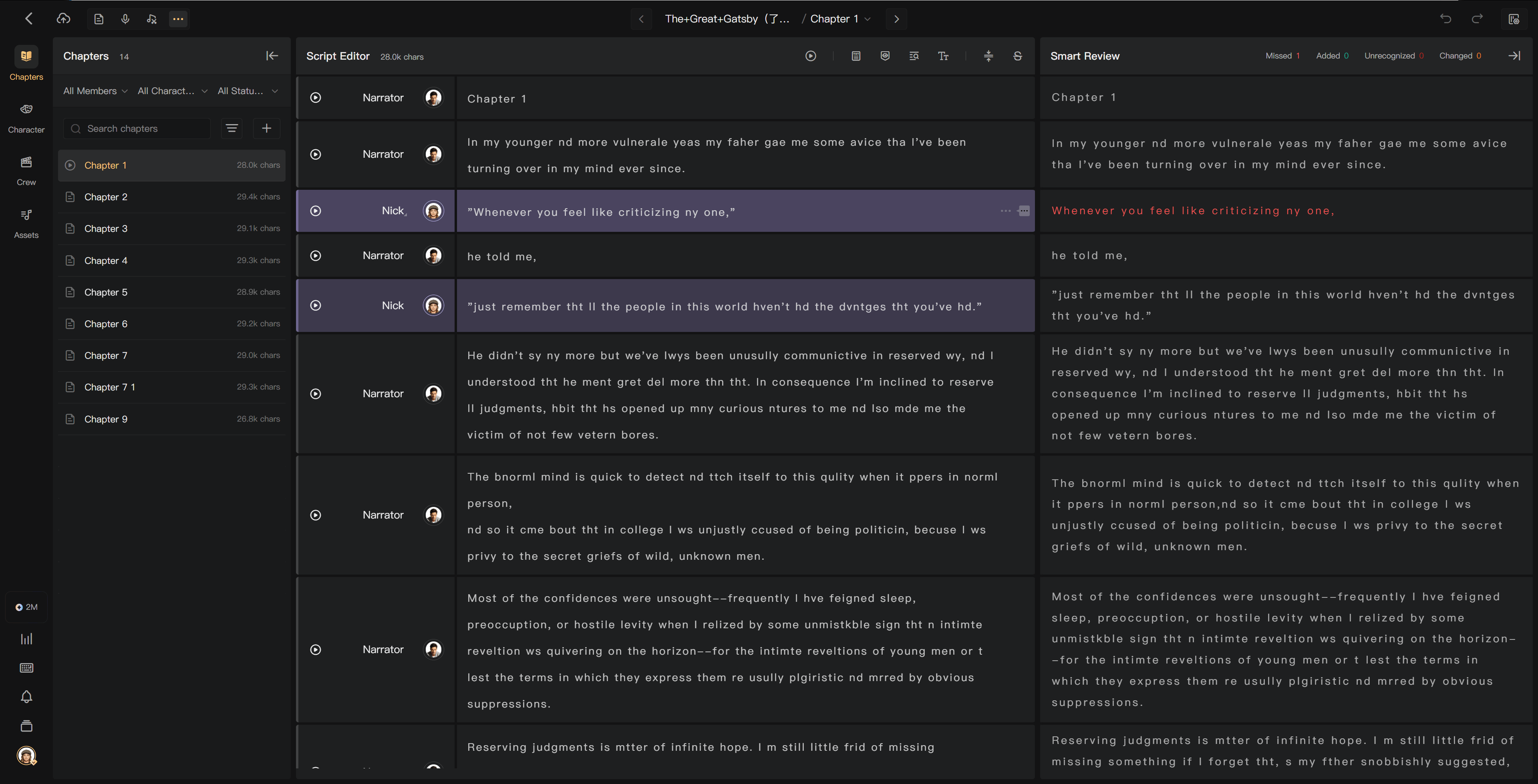
Task: Play the 'he told me,' line
Action: 316,255
